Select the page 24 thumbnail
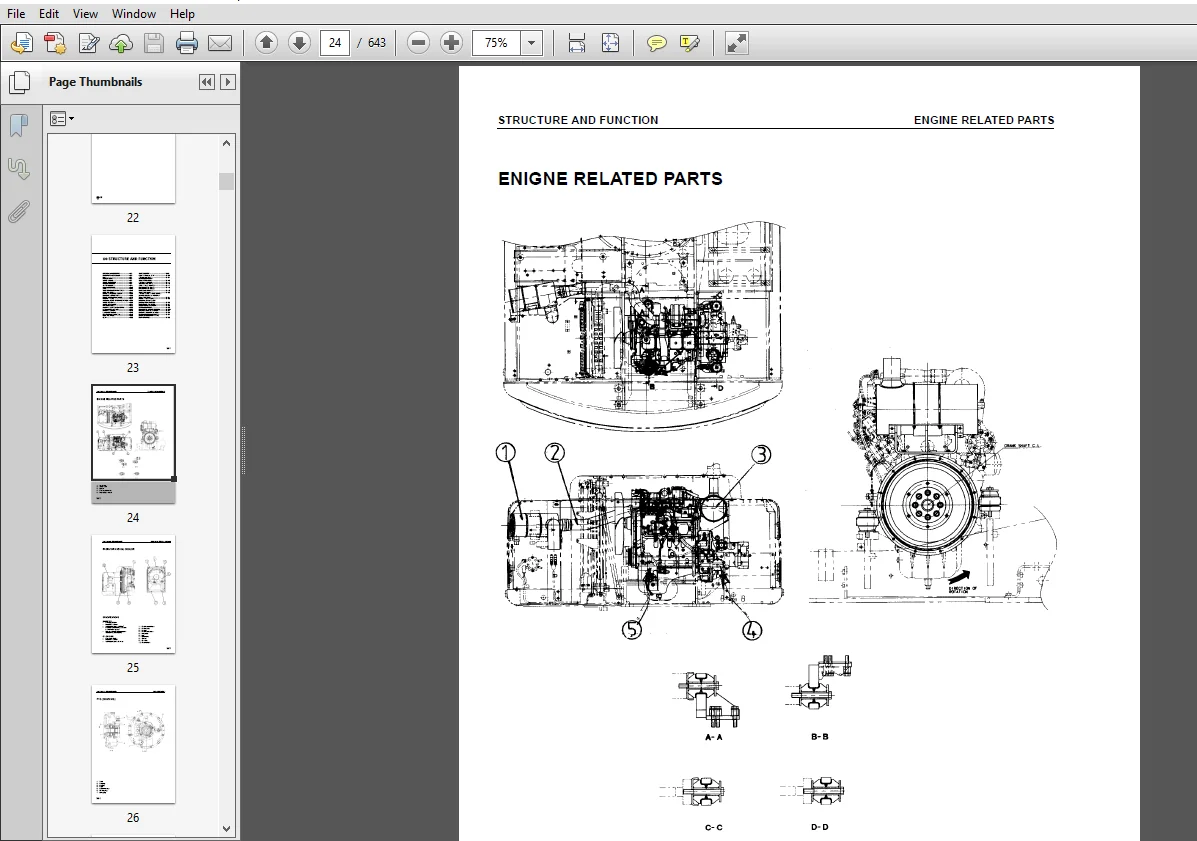 133,444
